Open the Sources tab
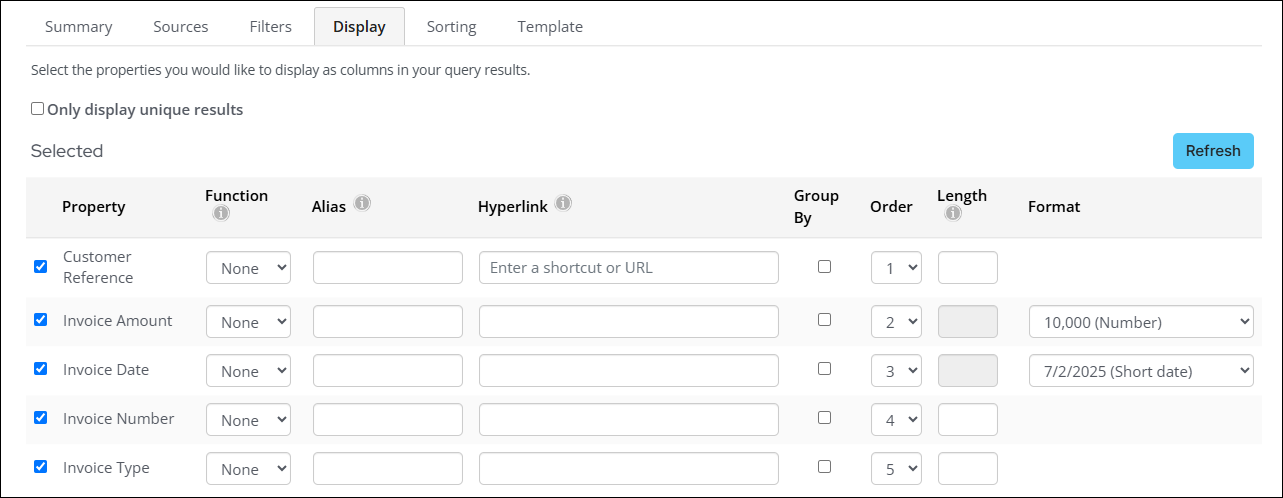 pos(181,27)
